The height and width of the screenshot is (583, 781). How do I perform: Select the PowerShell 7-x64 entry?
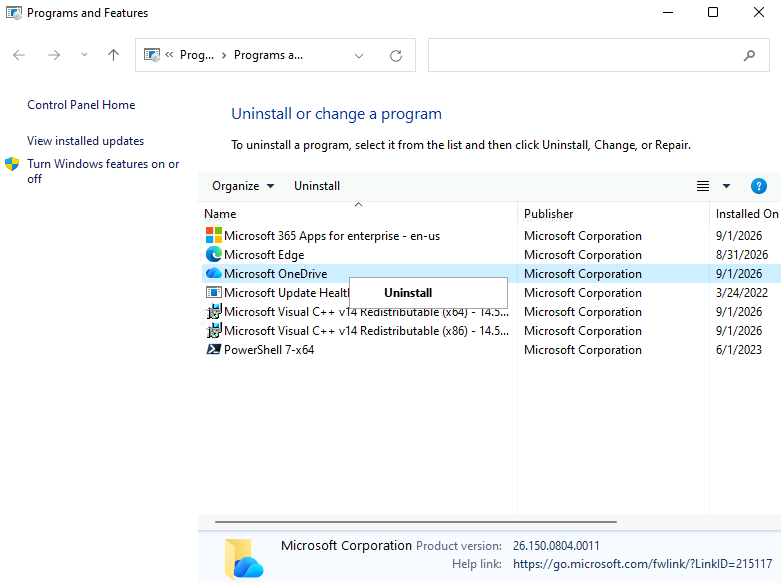269,350
